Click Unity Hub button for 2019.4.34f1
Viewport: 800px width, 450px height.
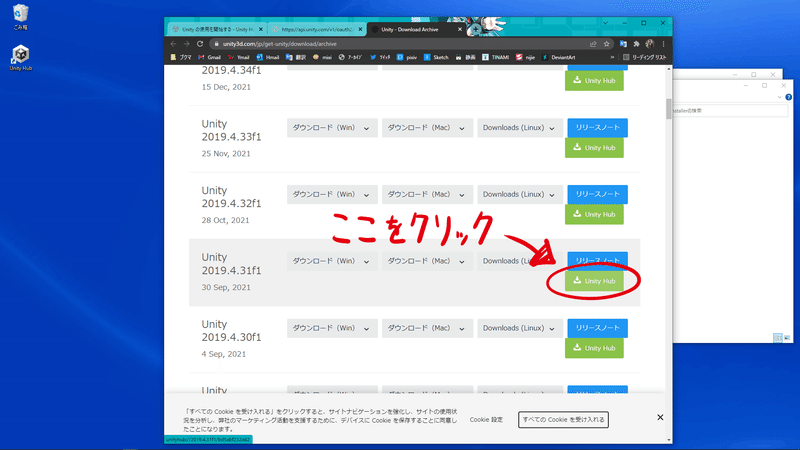click(594, 81)
